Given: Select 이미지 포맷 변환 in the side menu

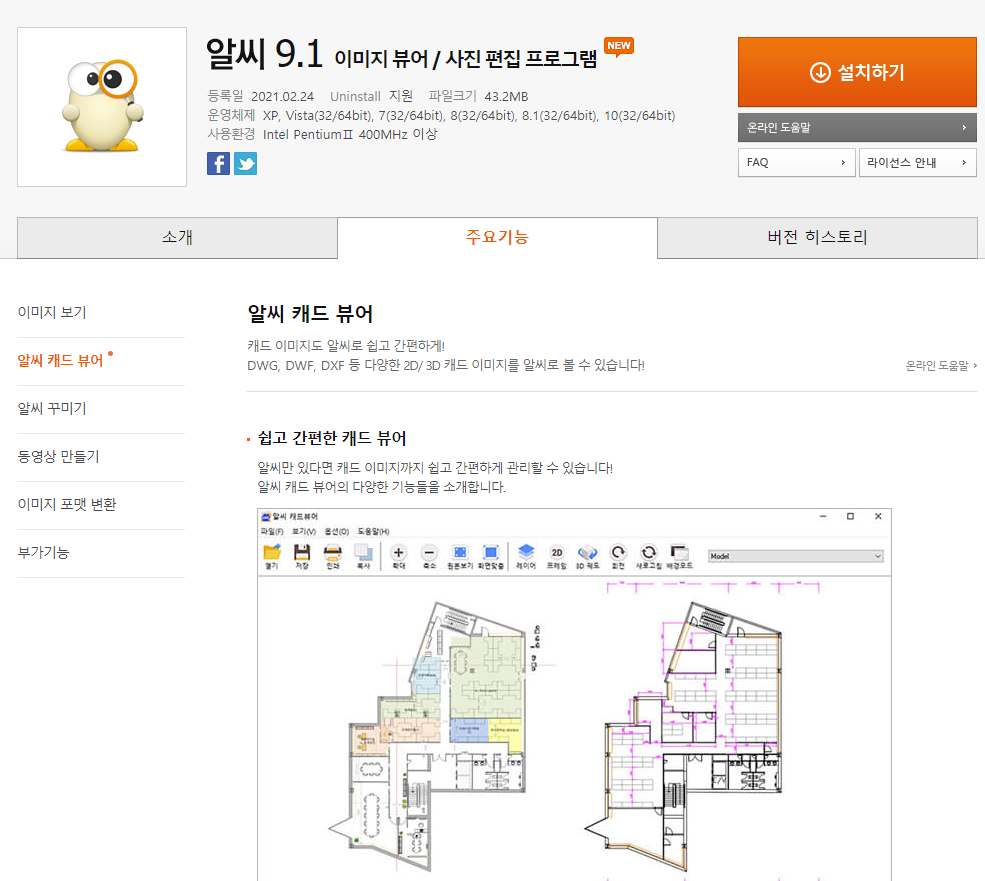Looking at the screenshot, I should point(67,505).
